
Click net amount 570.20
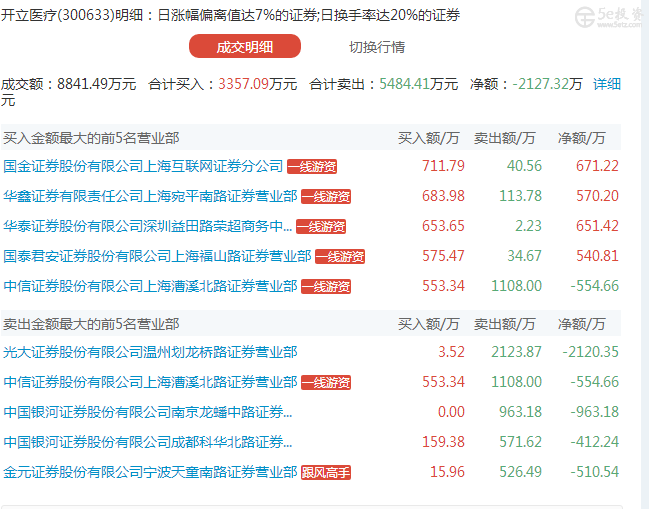[597, 196]
